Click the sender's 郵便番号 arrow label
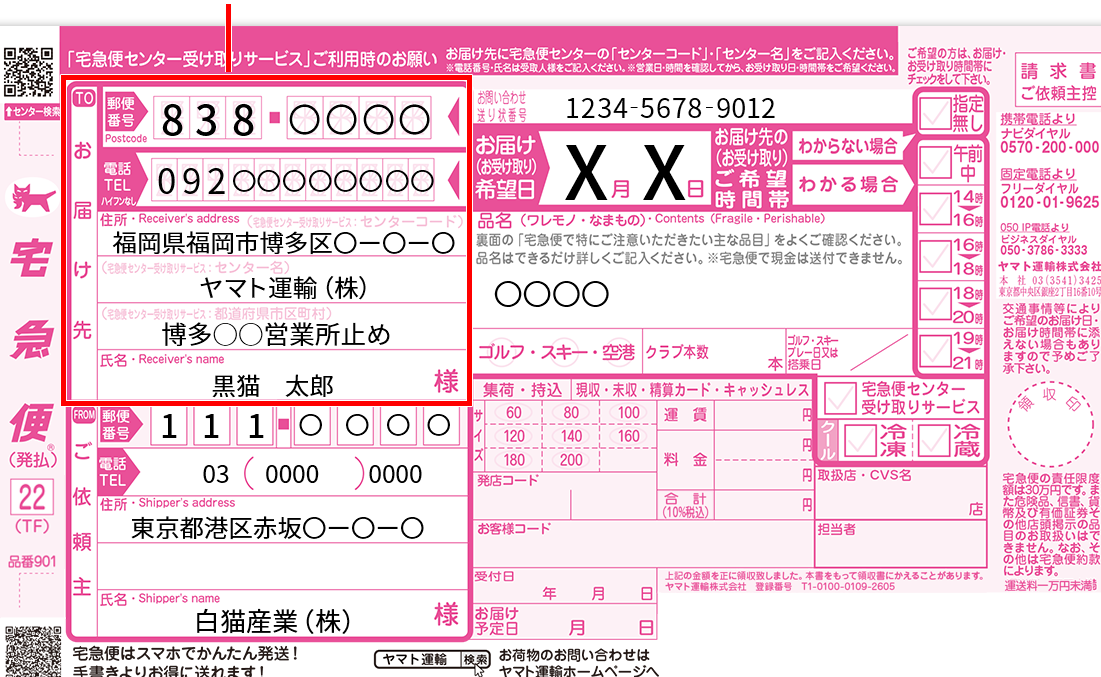 [x=119, y=425]
